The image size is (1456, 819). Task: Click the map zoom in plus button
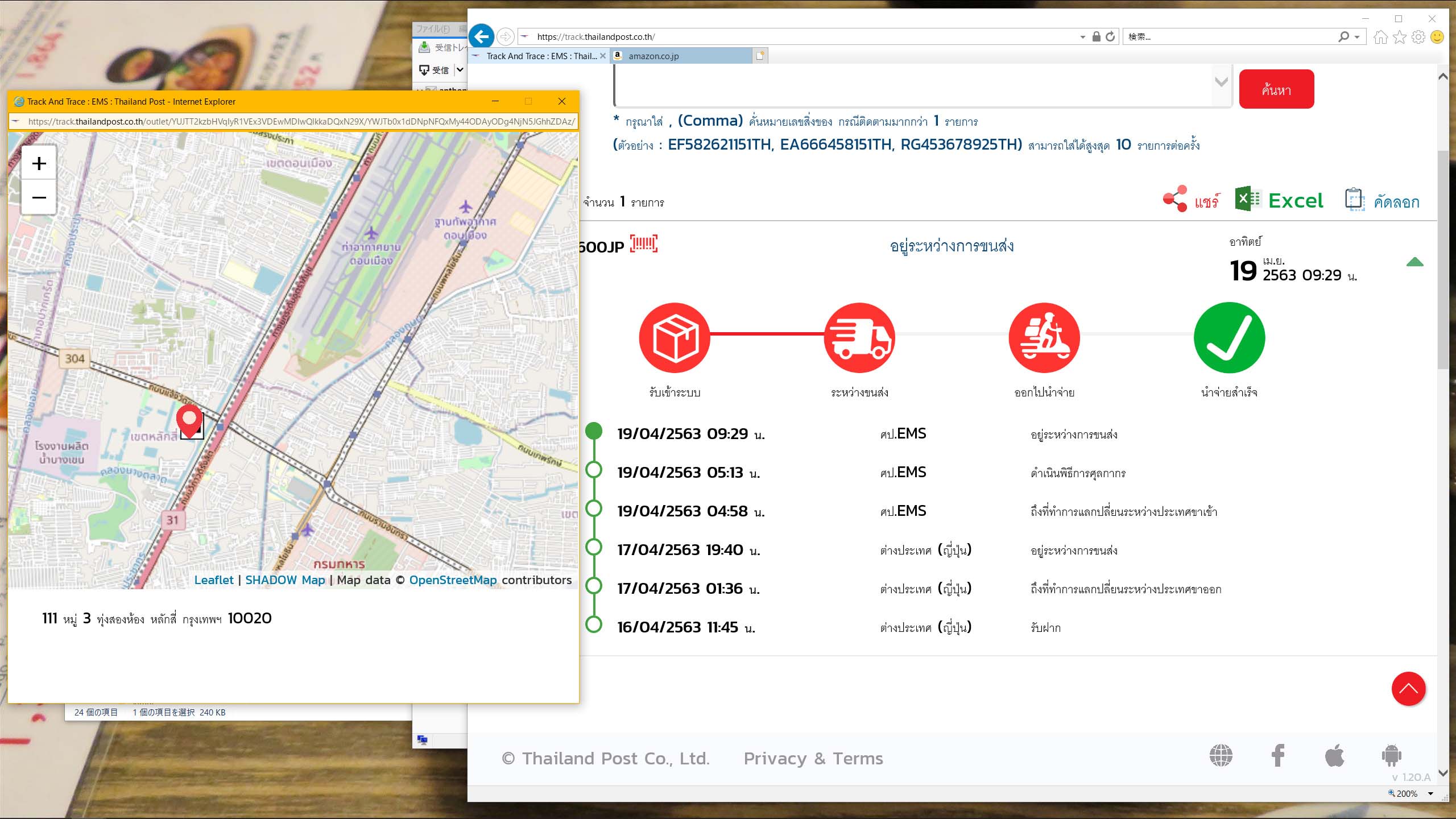point(39,164)
